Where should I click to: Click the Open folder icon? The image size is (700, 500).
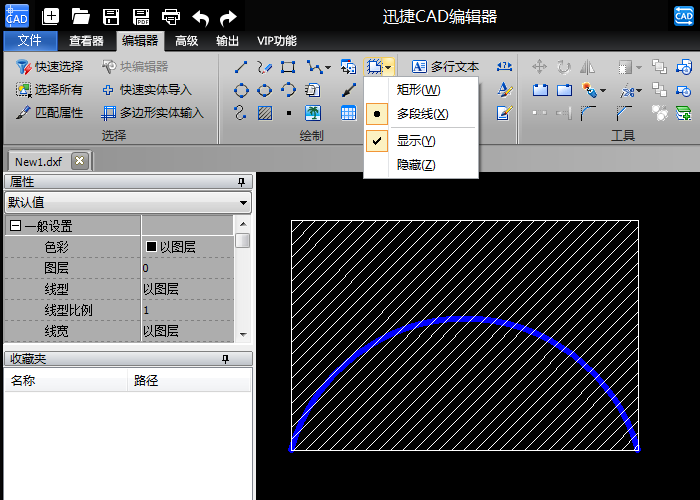(x=81, y=17)
